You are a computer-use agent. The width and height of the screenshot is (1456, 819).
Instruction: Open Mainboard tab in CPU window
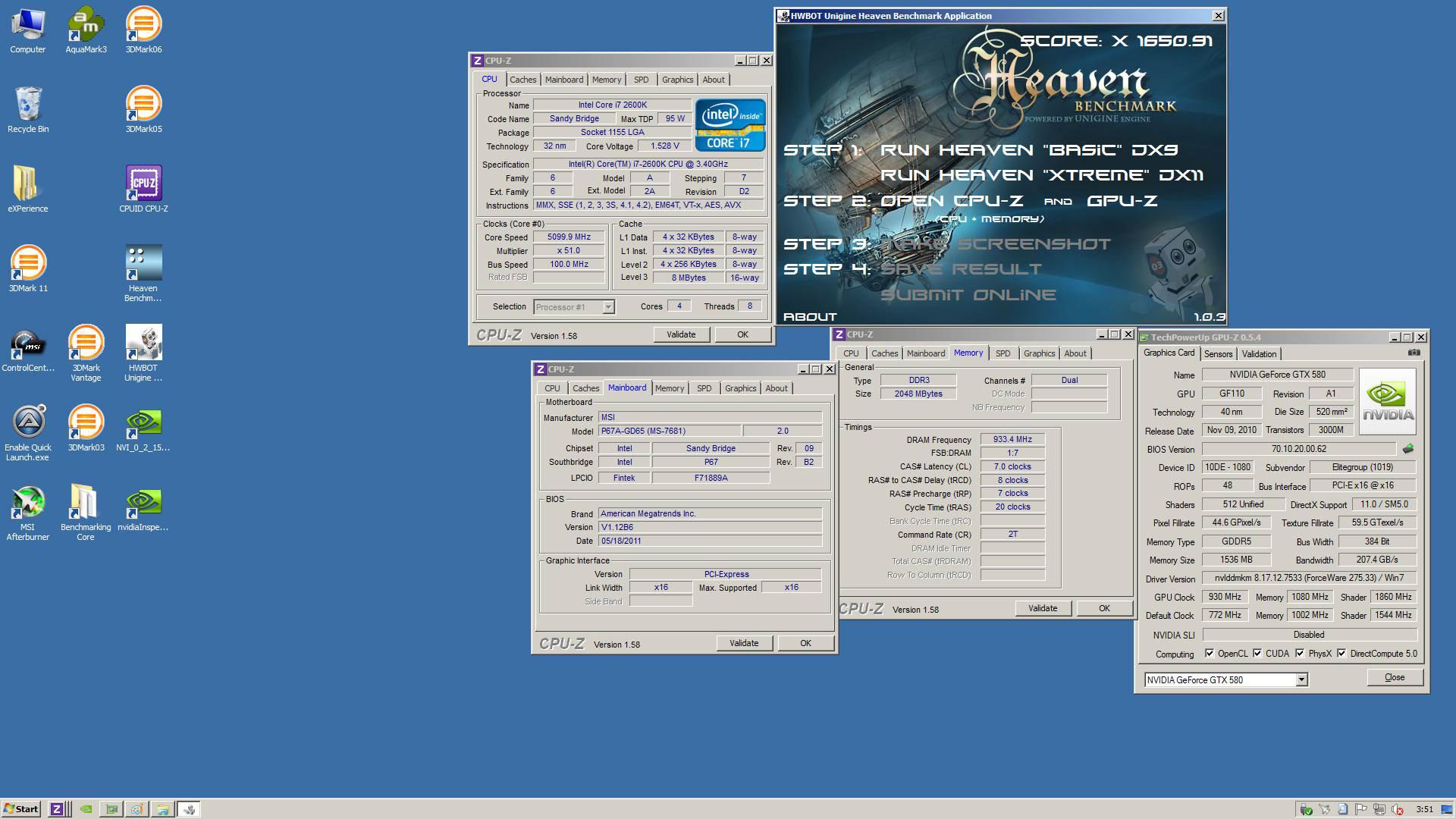click(564, 80)
